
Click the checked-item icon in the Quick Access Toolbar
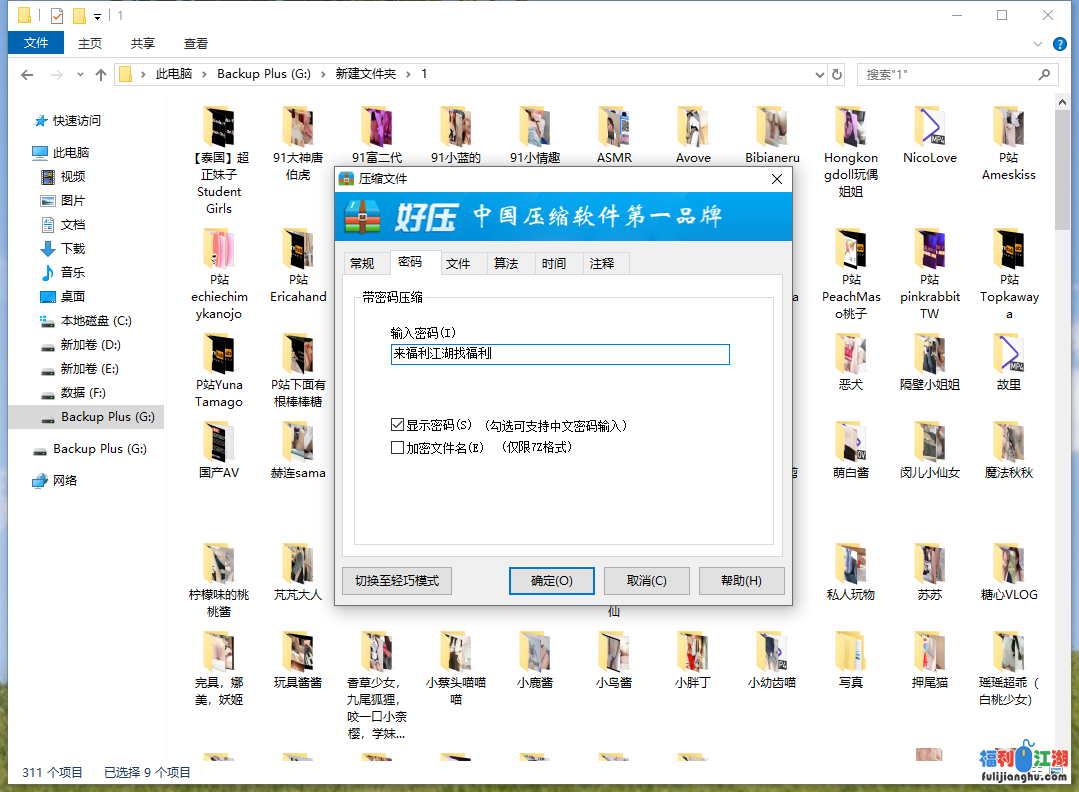(58, 15)
